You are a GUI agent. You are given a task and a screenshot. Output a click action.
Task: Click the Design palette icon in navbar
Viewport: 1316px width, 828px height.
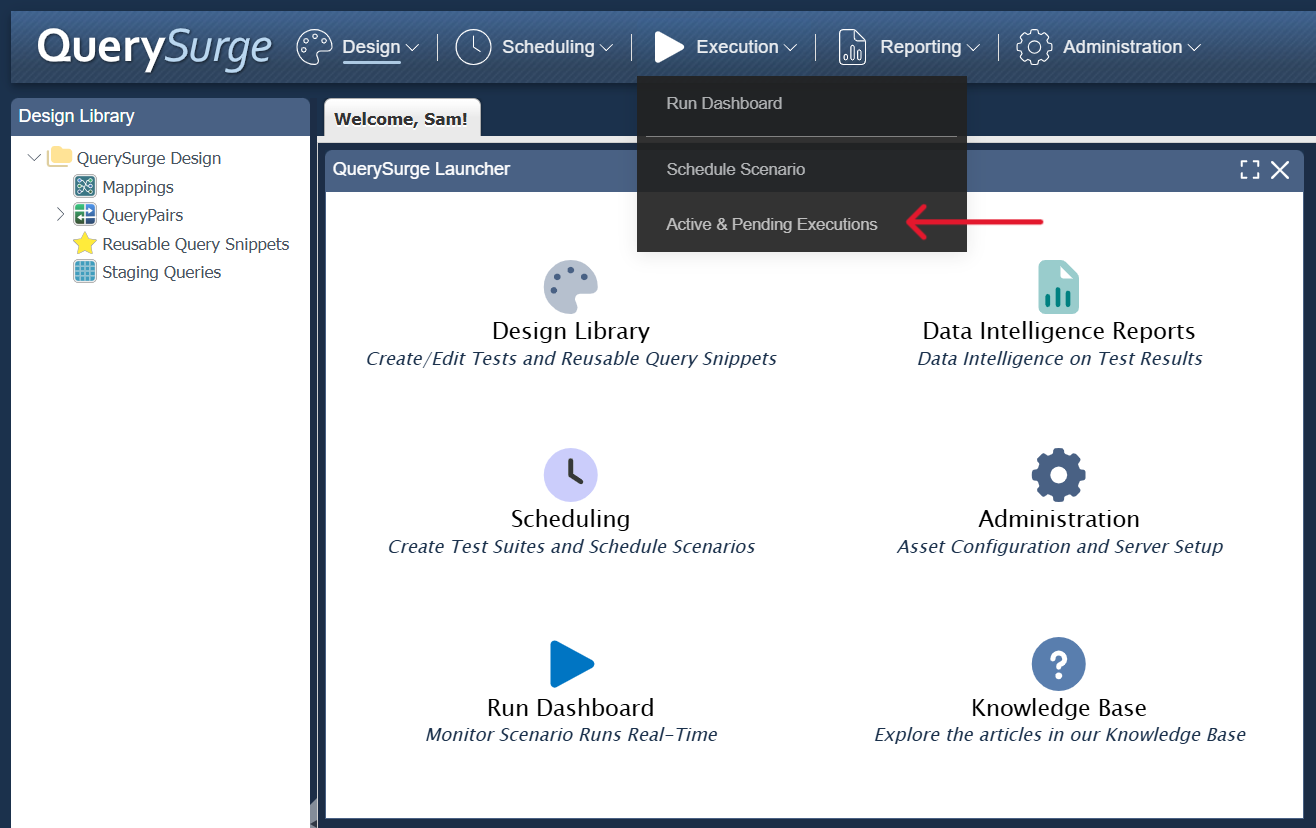[314, 47]
